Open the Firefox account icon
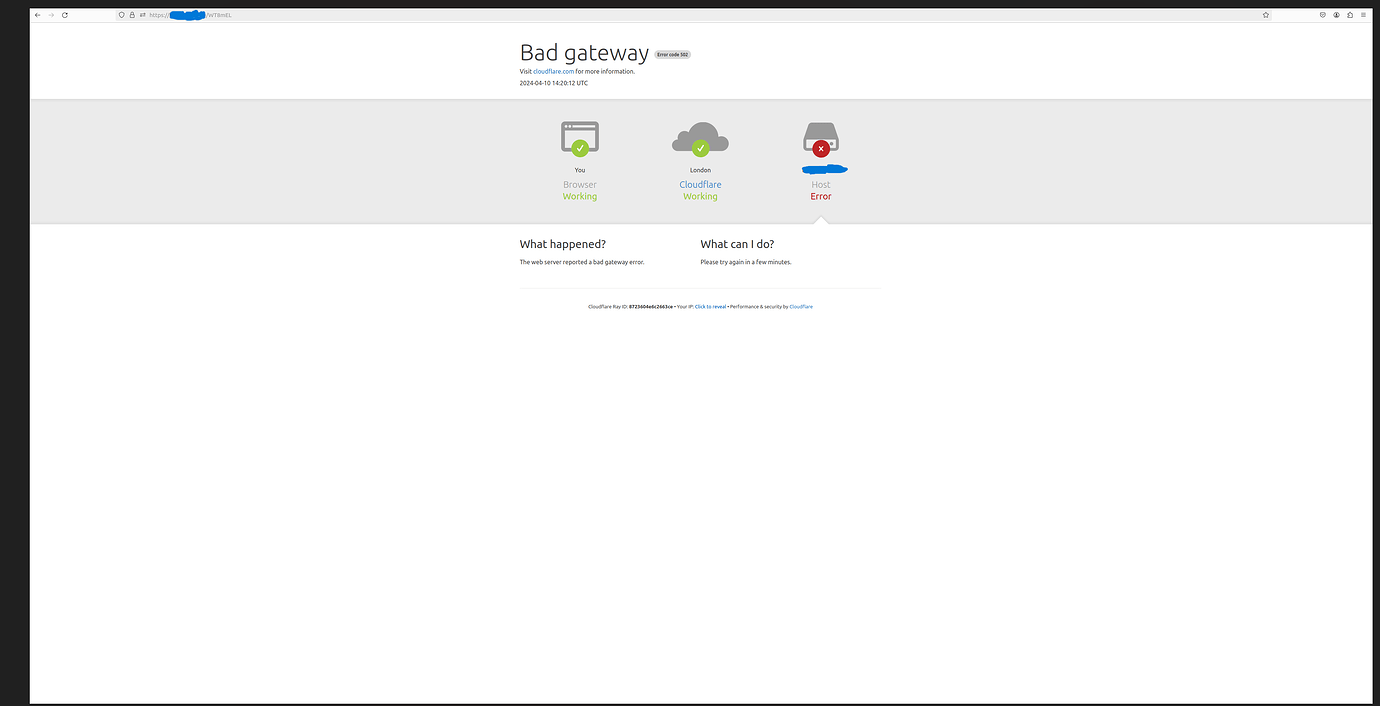The width and height of the screenshot is (1380, 706). [x=1336, y=15]
